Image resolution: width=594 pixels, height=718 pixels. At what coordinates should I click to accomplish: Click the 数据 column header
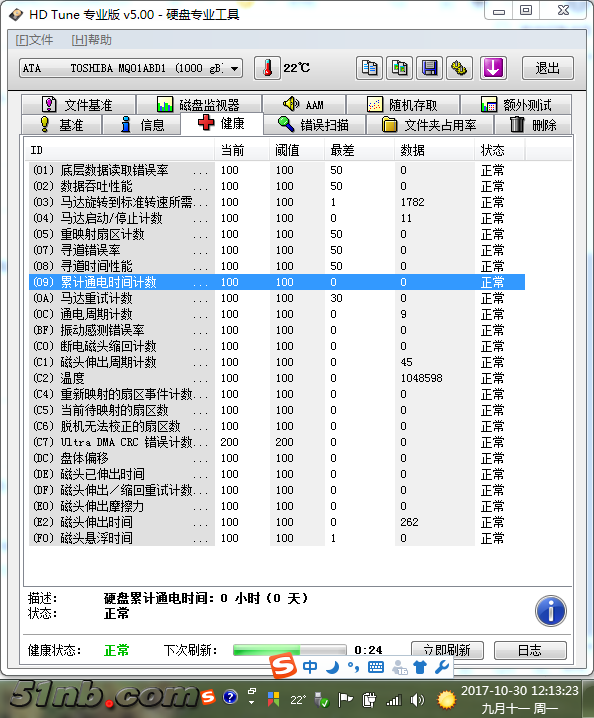(434, 150)
